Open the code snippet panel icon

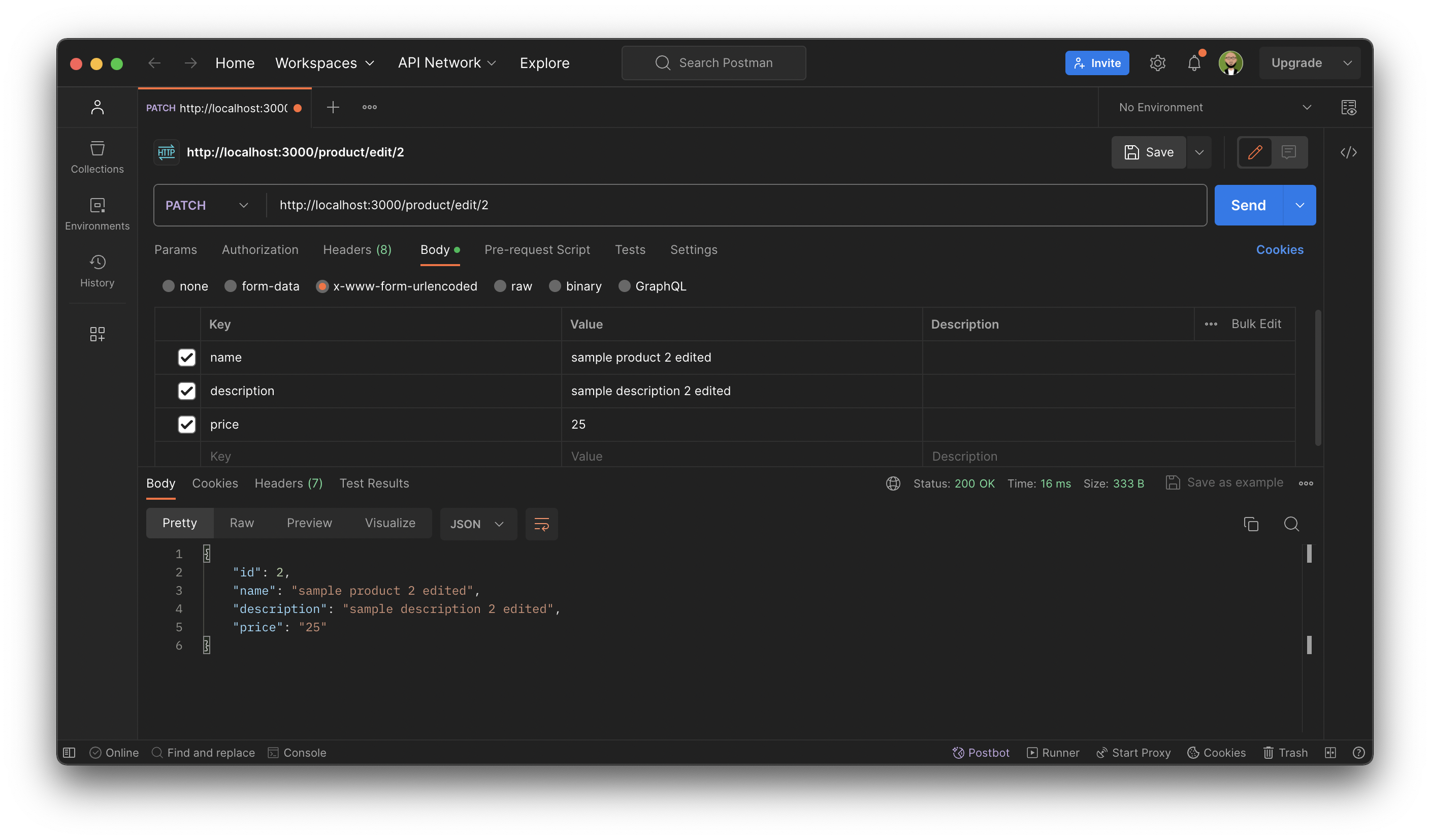pyautogui.click(x=1348, y=152)
